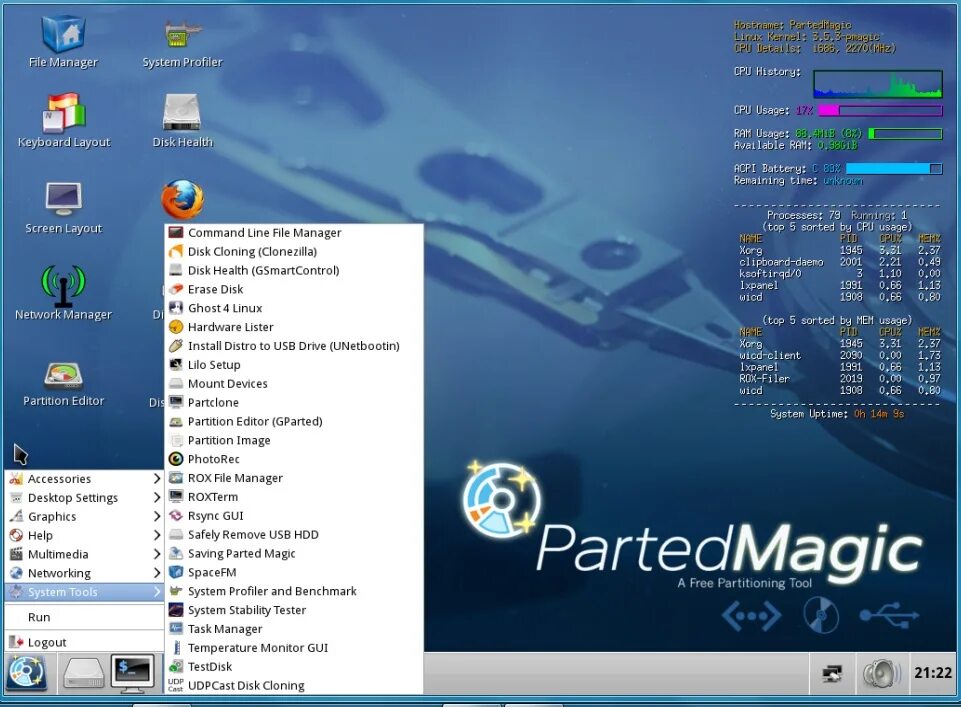Choose Logout from the start menu
This screenshot has height=707, width=961.
85,642
